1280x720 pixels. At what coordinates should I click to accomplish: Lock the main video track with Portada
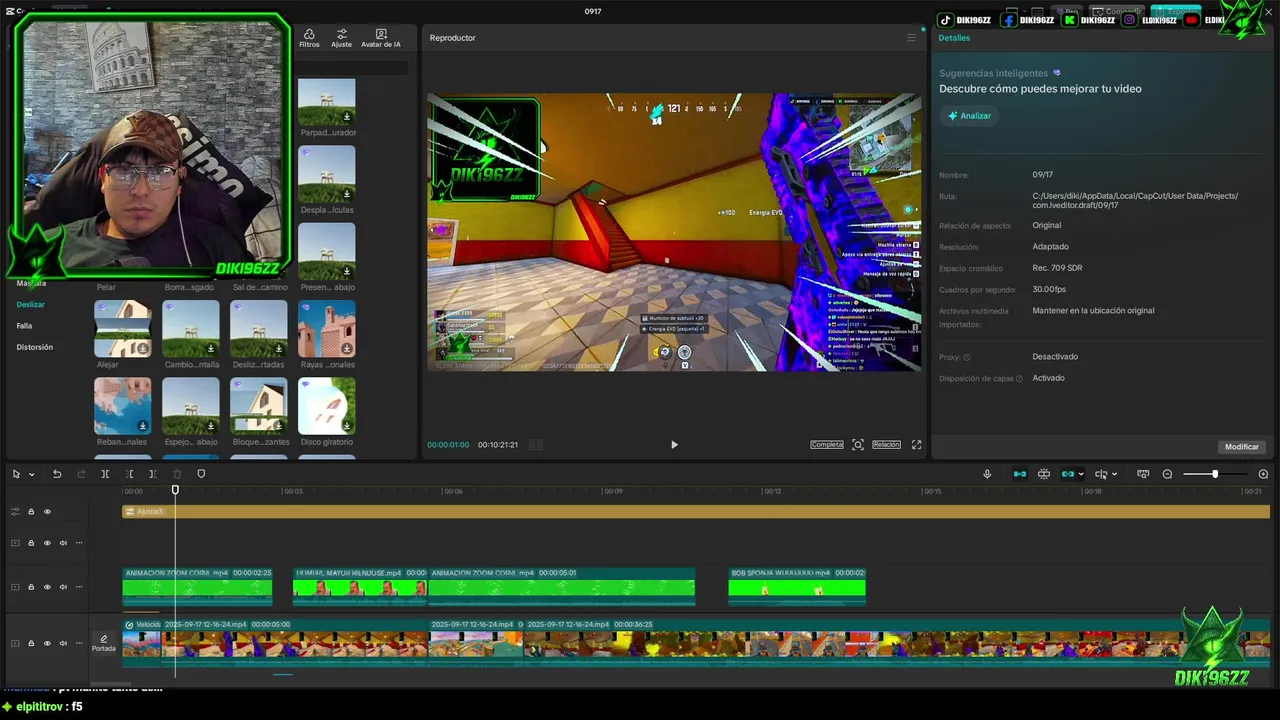click(x=31, y=643)
